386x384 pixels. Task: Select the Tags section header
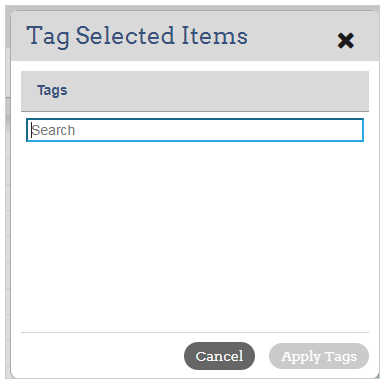pos(195,91)
